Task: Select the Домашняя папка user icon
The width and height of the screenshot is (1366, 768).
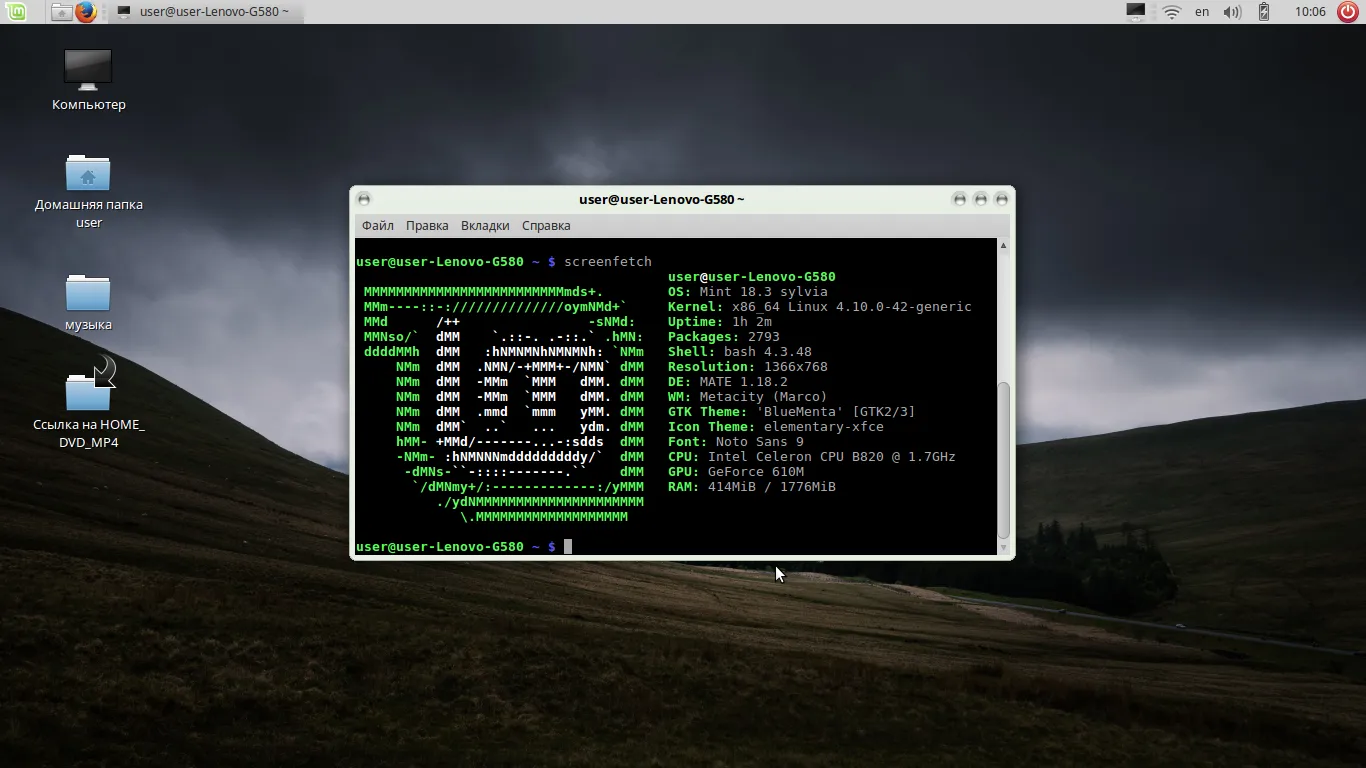Action: (x=88, y=191)
